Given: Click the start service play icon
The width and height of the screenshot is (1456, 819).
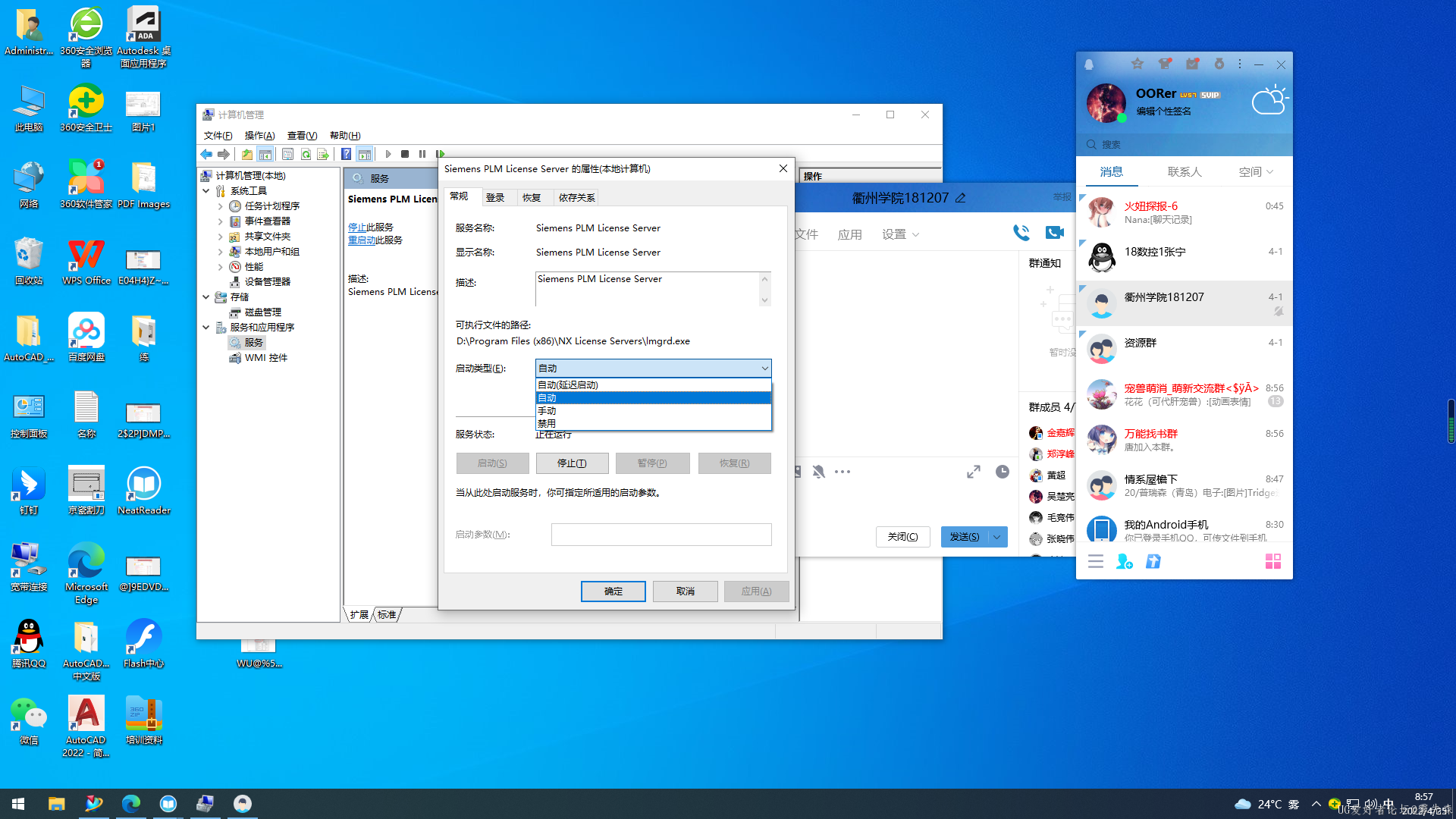Looking at the screenshot, I should 388,154.
